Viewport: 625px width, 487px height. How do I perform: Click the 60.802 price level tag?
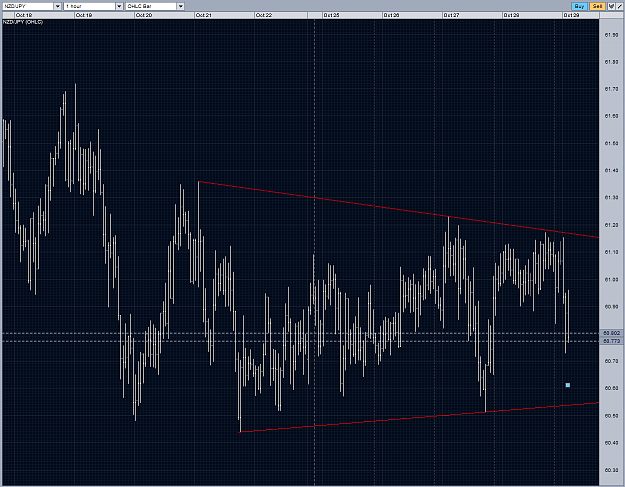coord(612,333)
